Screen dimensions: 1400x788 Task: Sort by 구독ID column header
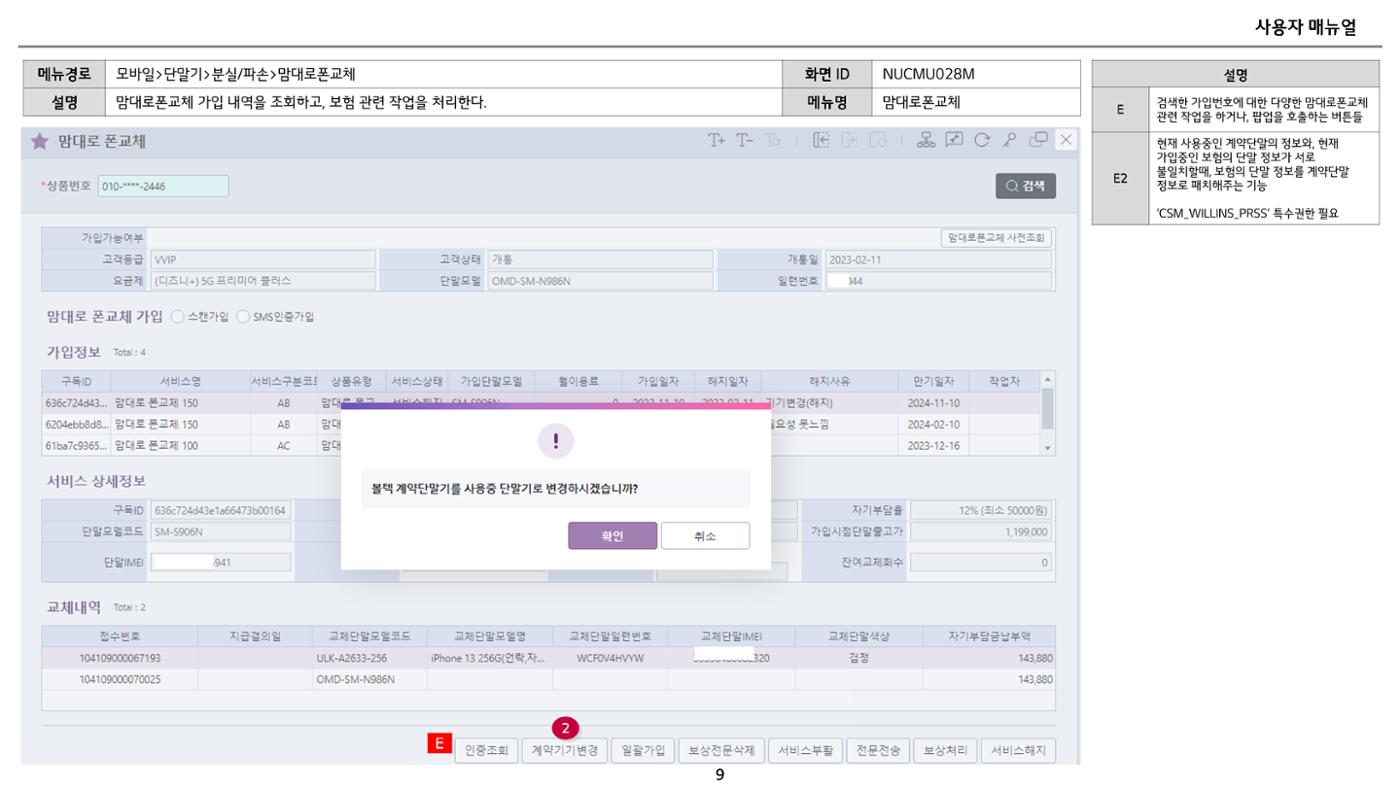coord(76,381)
